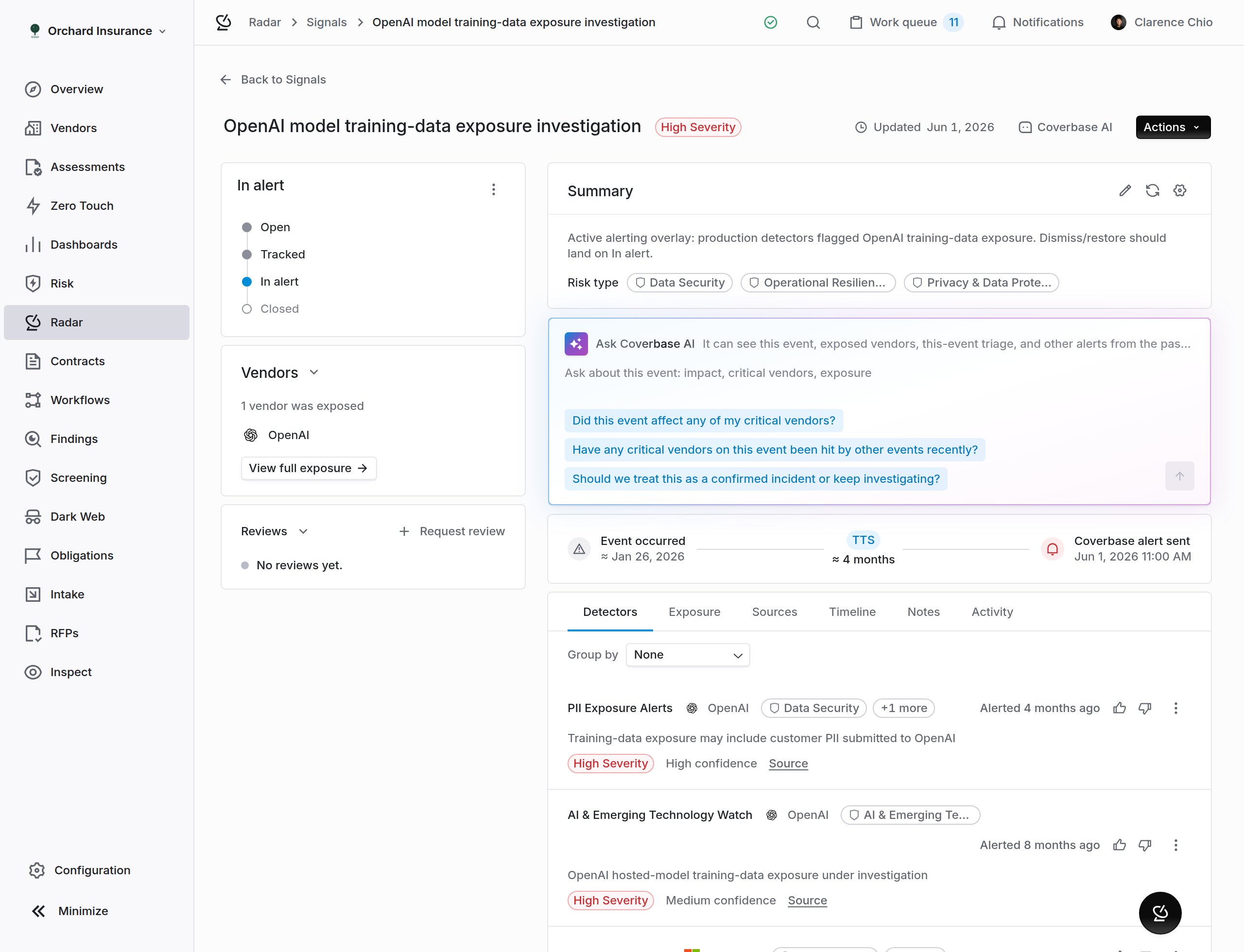1244x952 pixels.
Task: Thumbs down the PII Exposure Alerts detector
Action: (x=1145, y=708)
